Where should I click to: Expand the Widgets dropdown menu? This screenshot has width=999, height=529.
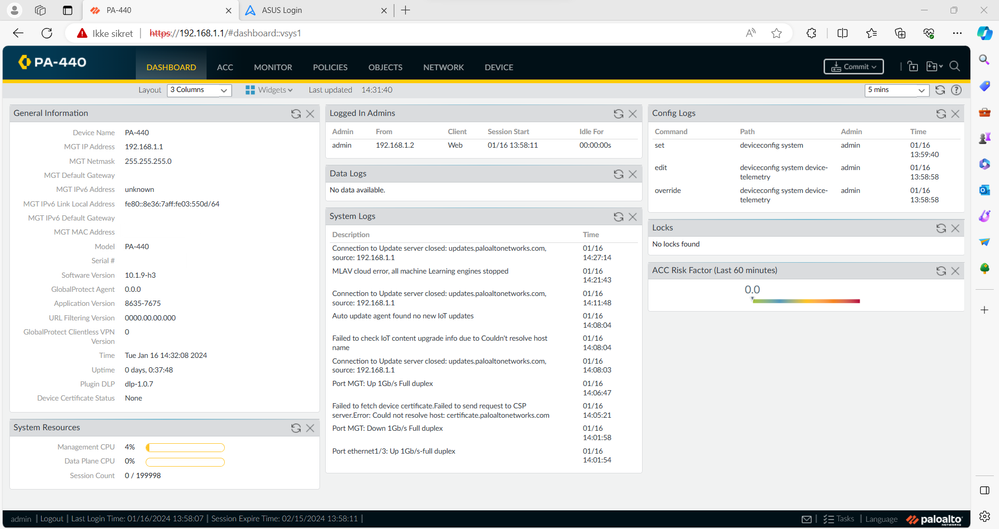click(x=271, y=90)
